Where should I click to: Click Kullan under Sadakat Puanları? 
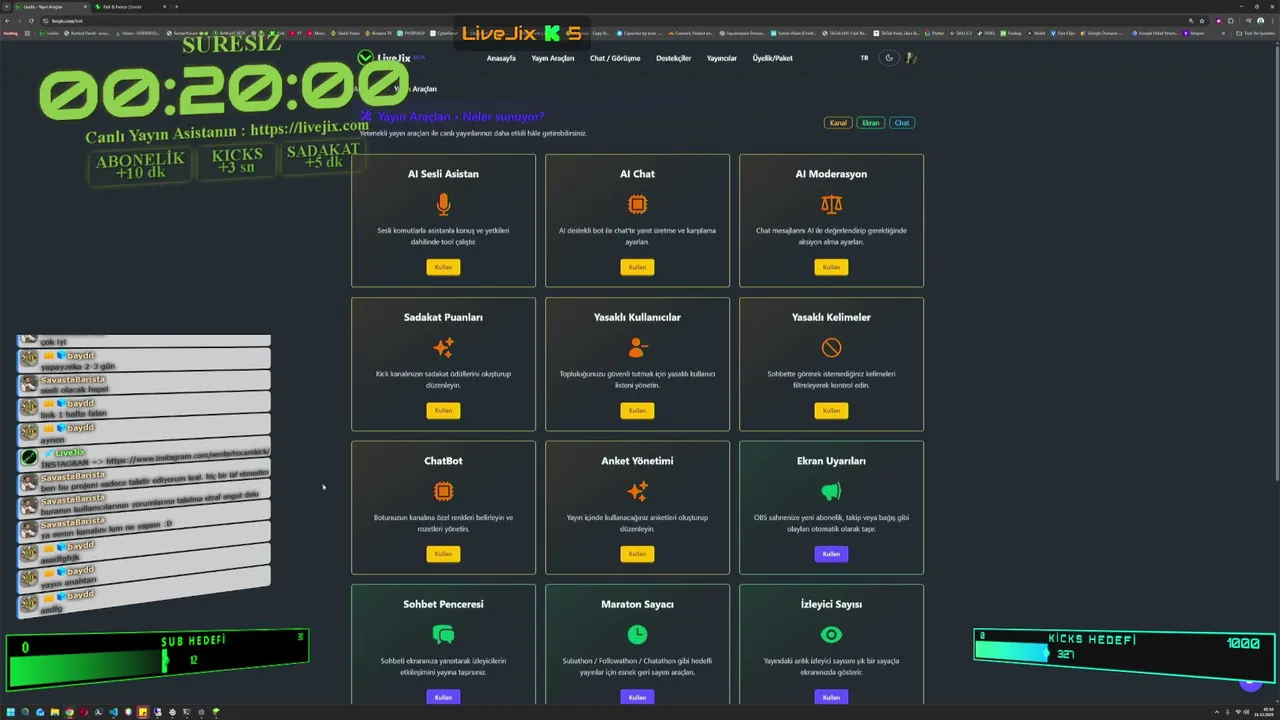pyautogui.click(x=443, y=410)
